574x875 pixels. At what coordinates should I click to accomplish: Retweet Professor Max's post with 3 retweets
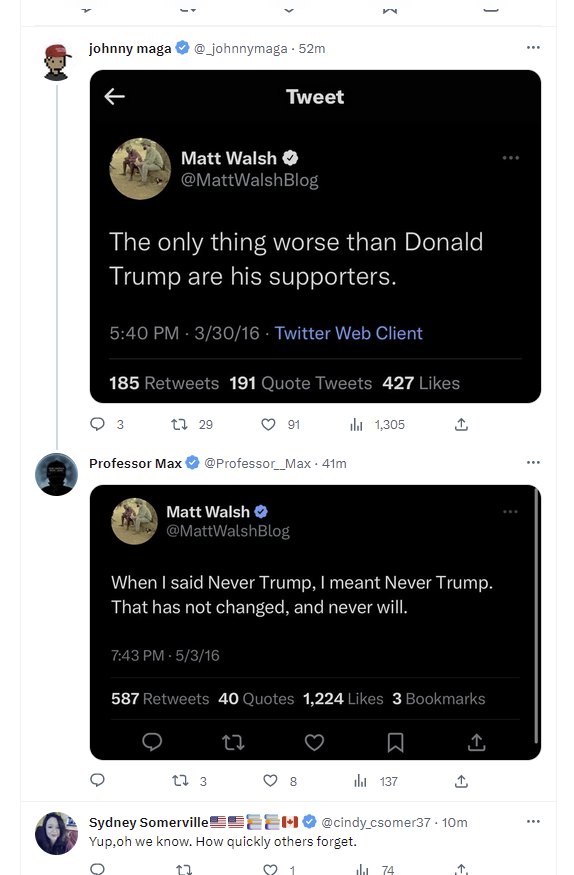tap(180, 781)
